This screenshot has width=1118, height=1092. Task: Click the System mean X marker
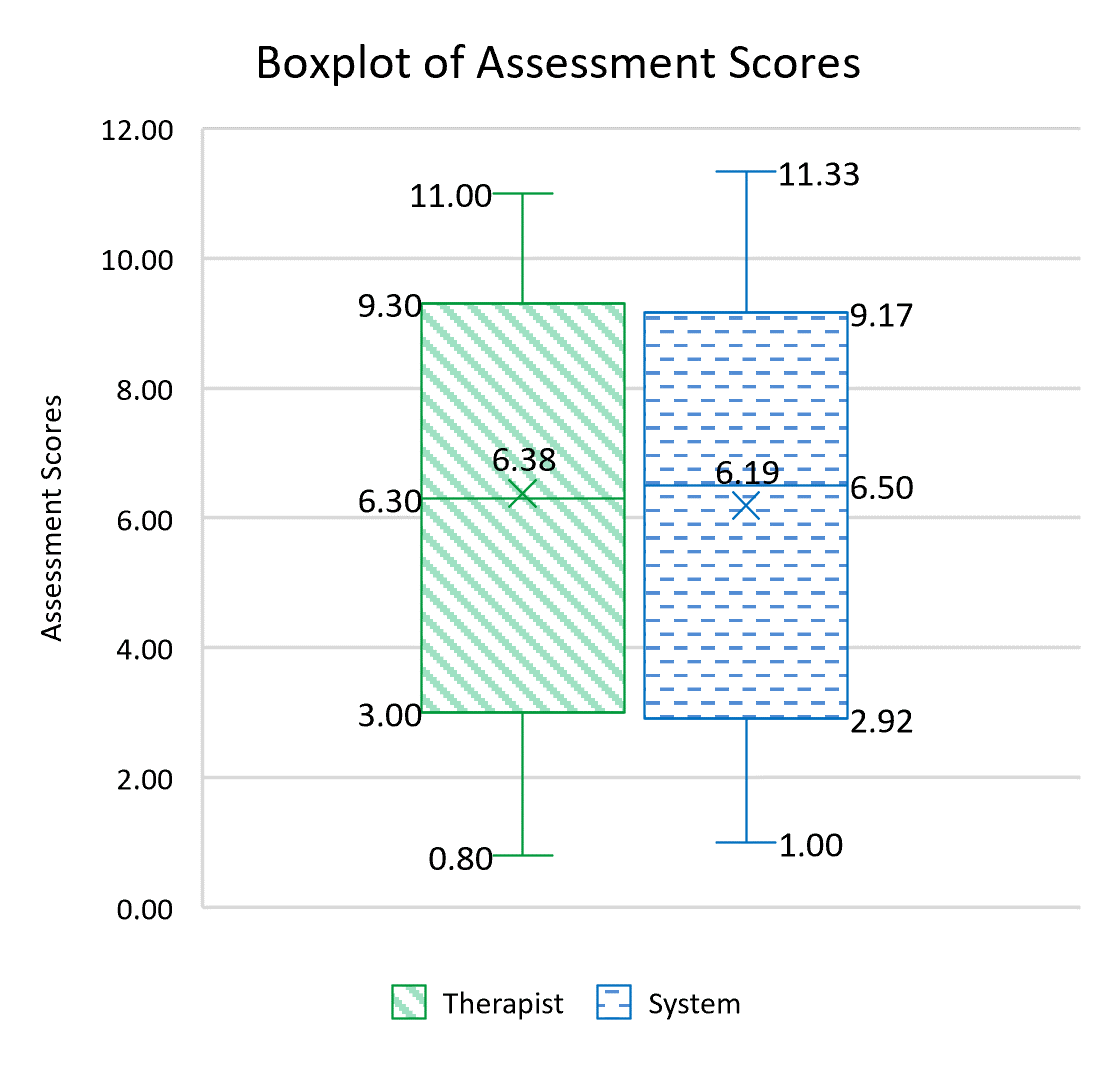click(x=745, y=506)
